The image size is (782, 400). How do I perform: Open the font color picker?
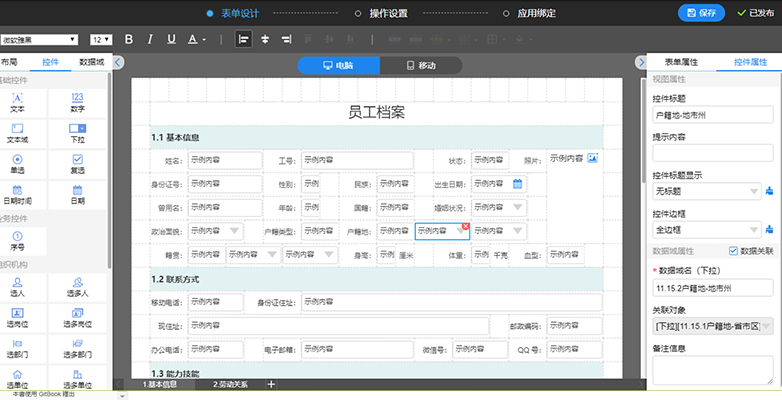[197, 39]
